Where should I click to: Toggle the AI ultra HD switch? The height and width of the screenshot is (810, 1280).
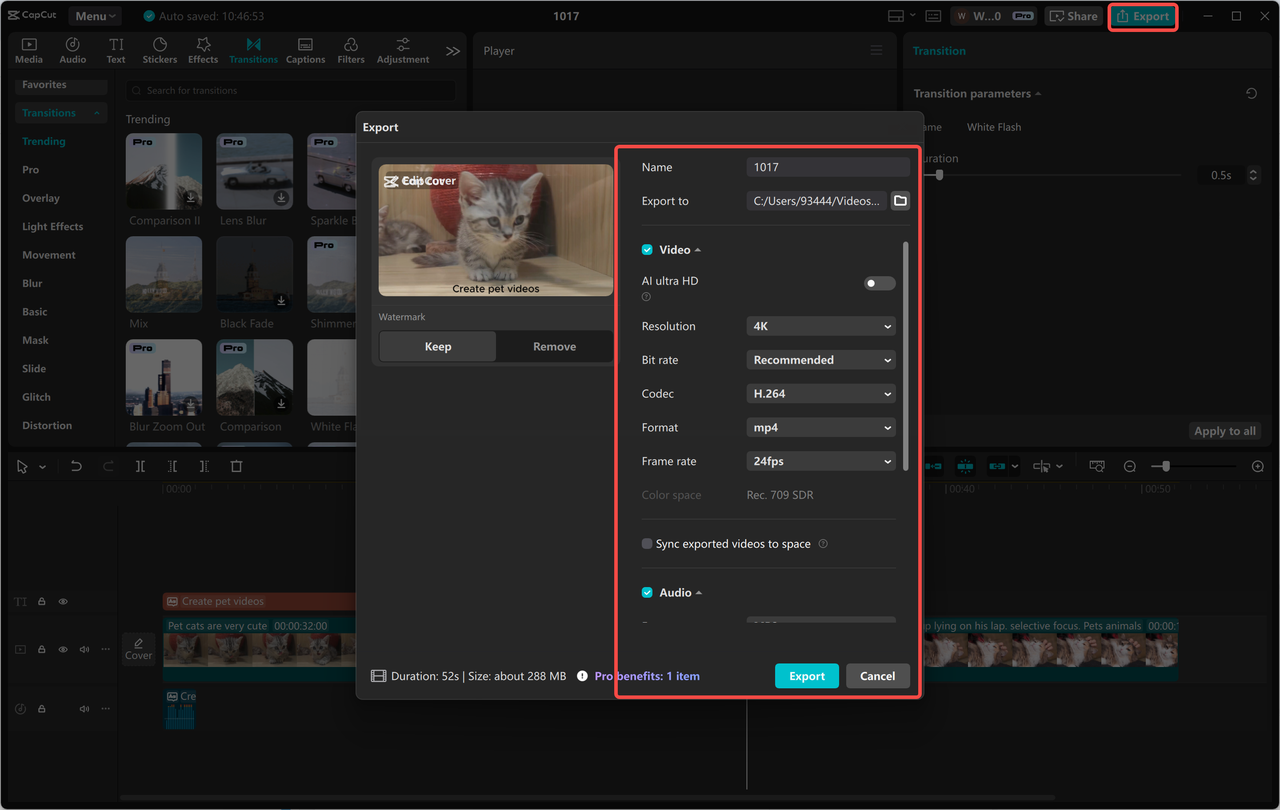pyautogui.click(x=879, y=283)
